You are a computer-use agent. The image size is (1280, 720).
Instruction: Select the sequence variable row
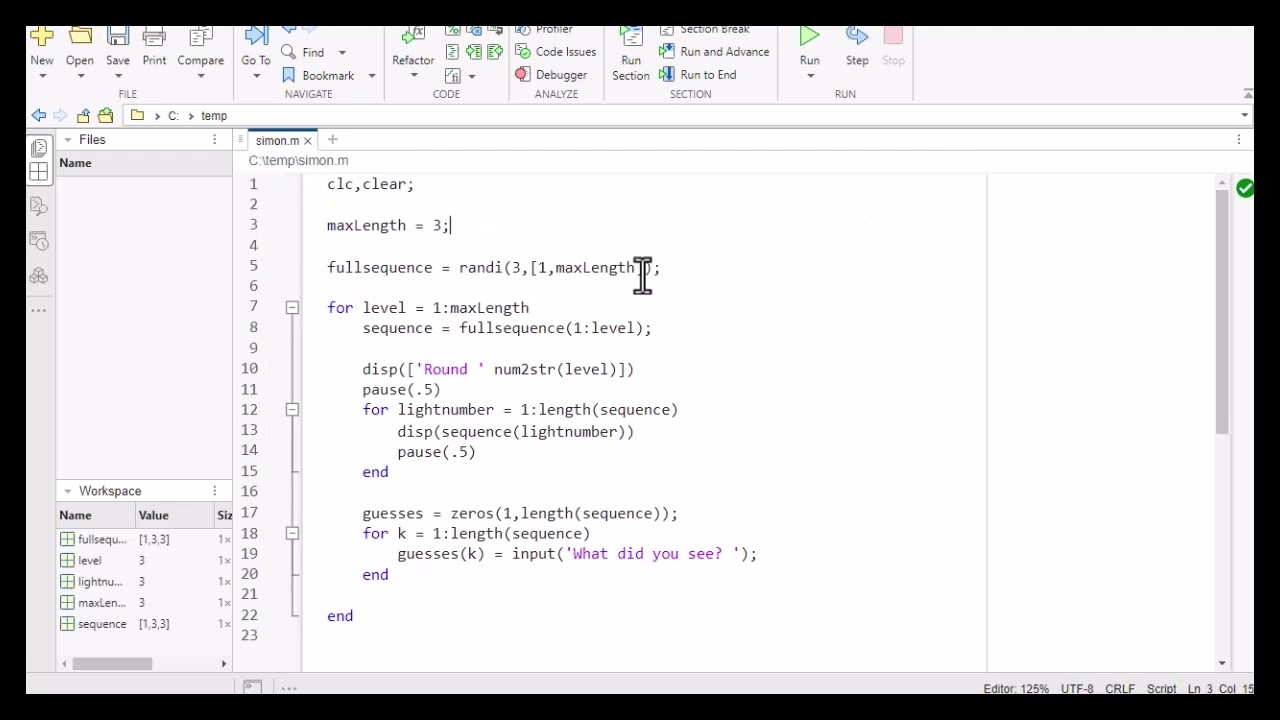(144, 624)
